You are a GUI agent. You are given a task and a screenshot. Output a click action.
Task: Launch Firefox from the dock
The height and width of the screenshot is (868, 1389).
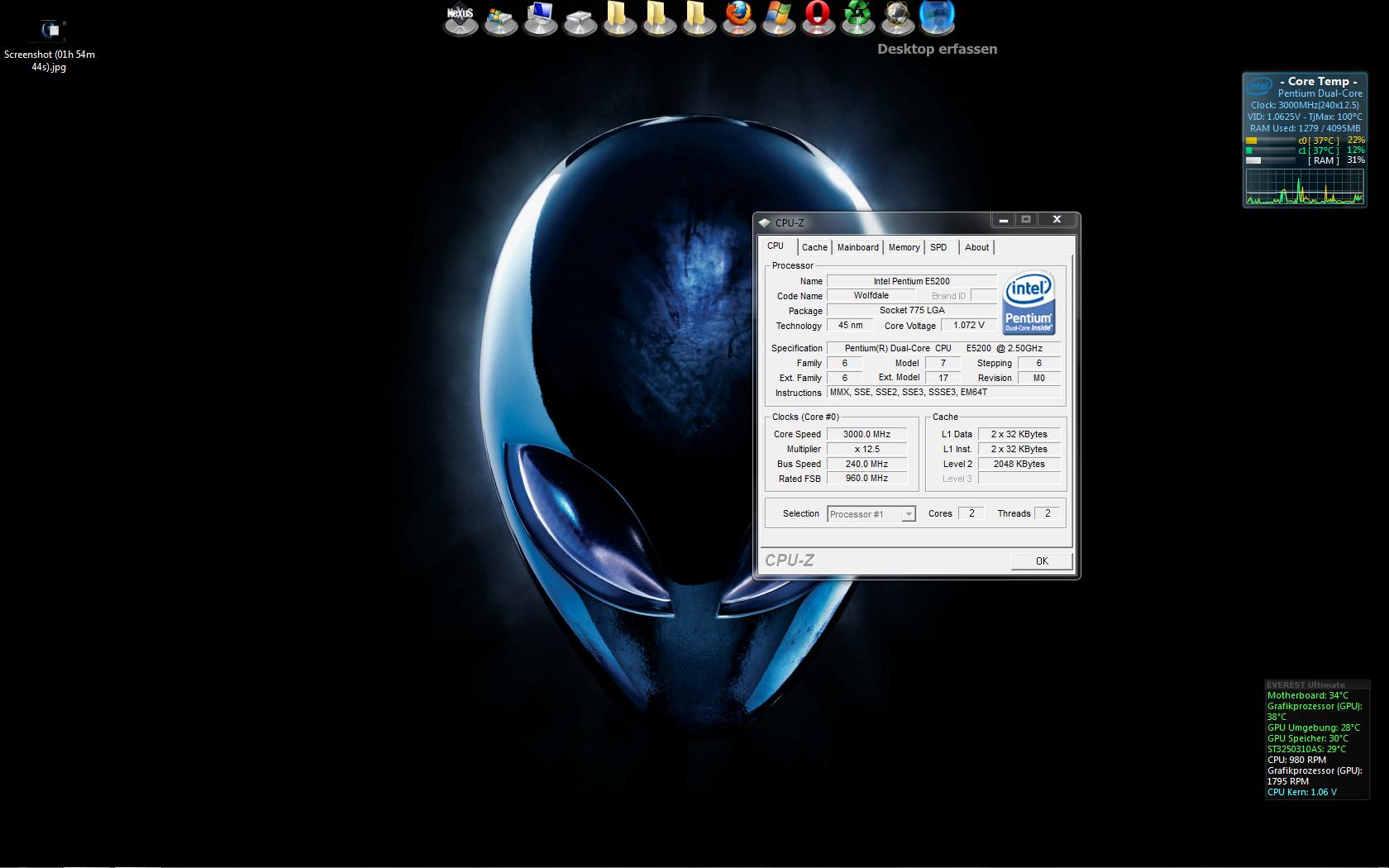[738, 17]
